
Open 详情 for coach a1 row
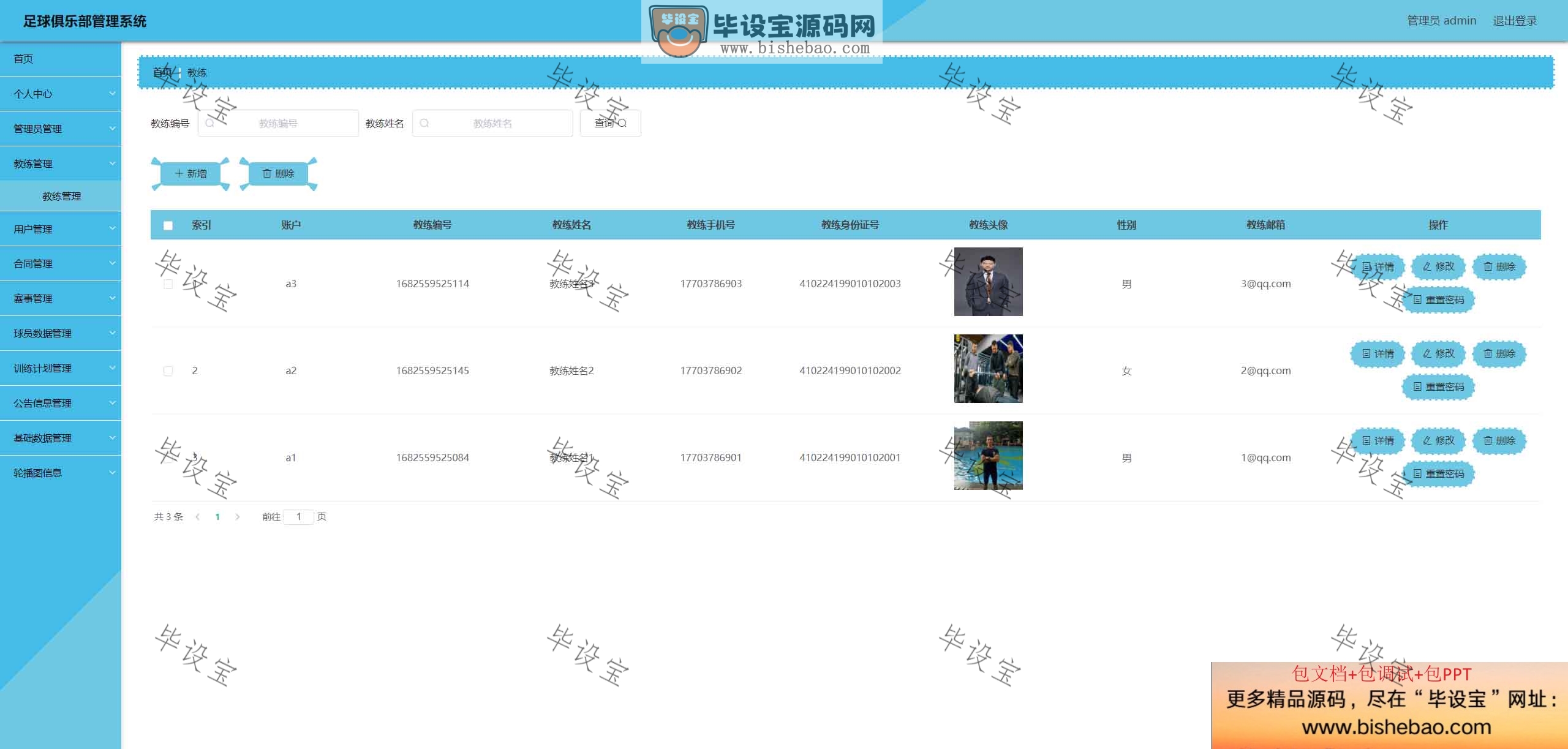pos(1378,440)
